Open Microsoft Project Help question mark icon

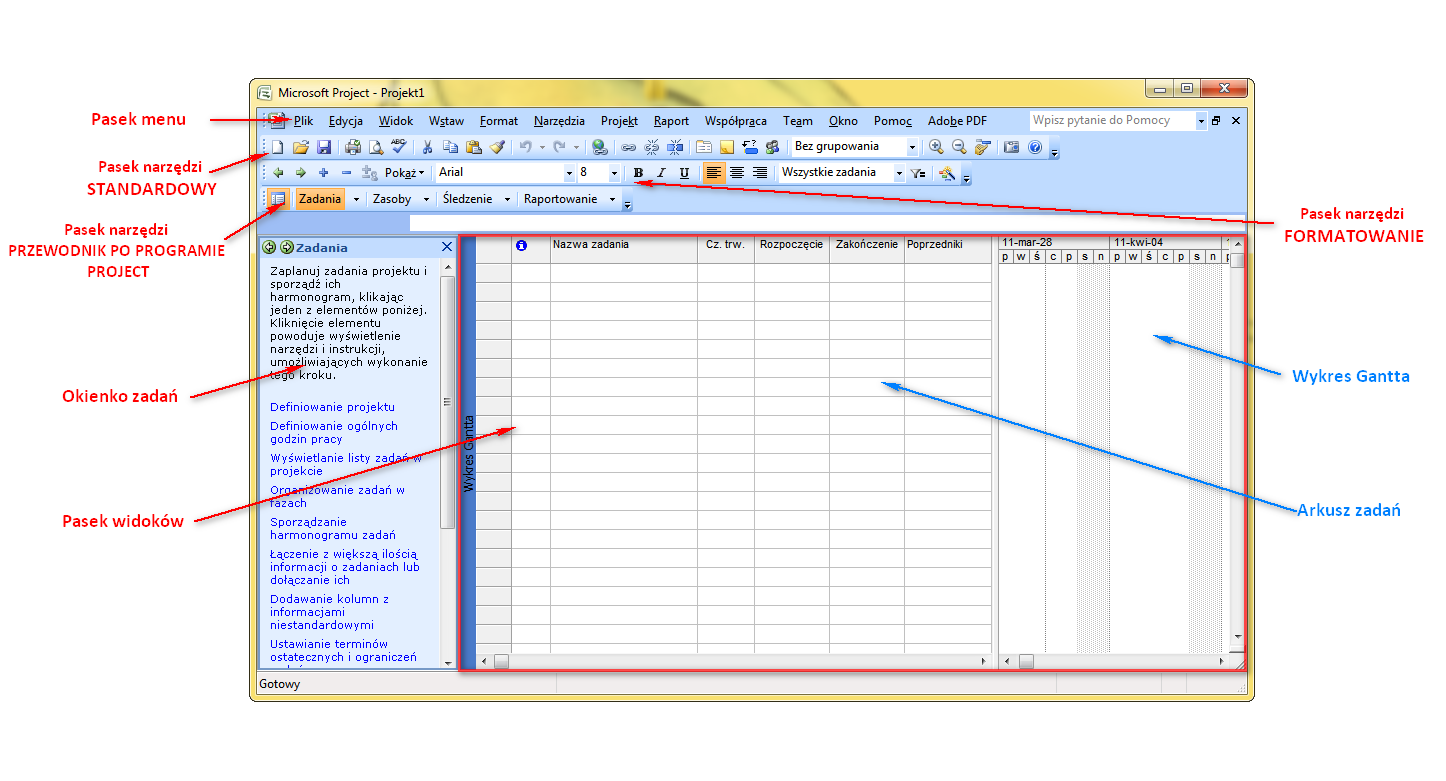click(1035, 147)
